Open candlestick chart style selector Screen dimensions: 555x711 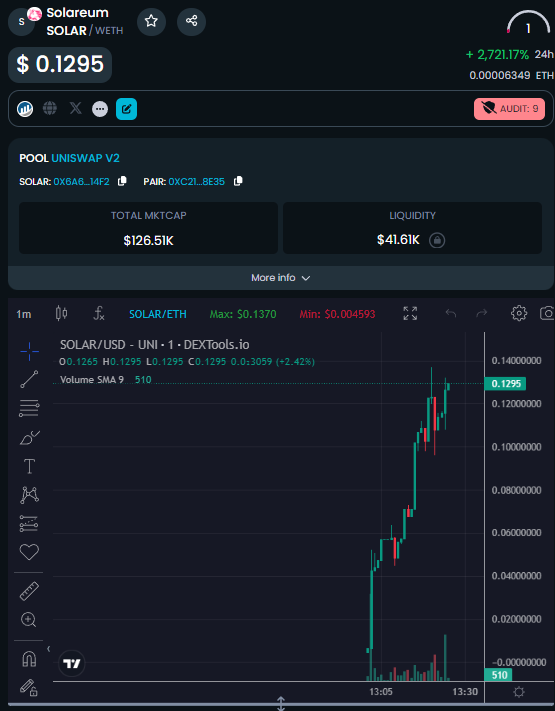62,313
